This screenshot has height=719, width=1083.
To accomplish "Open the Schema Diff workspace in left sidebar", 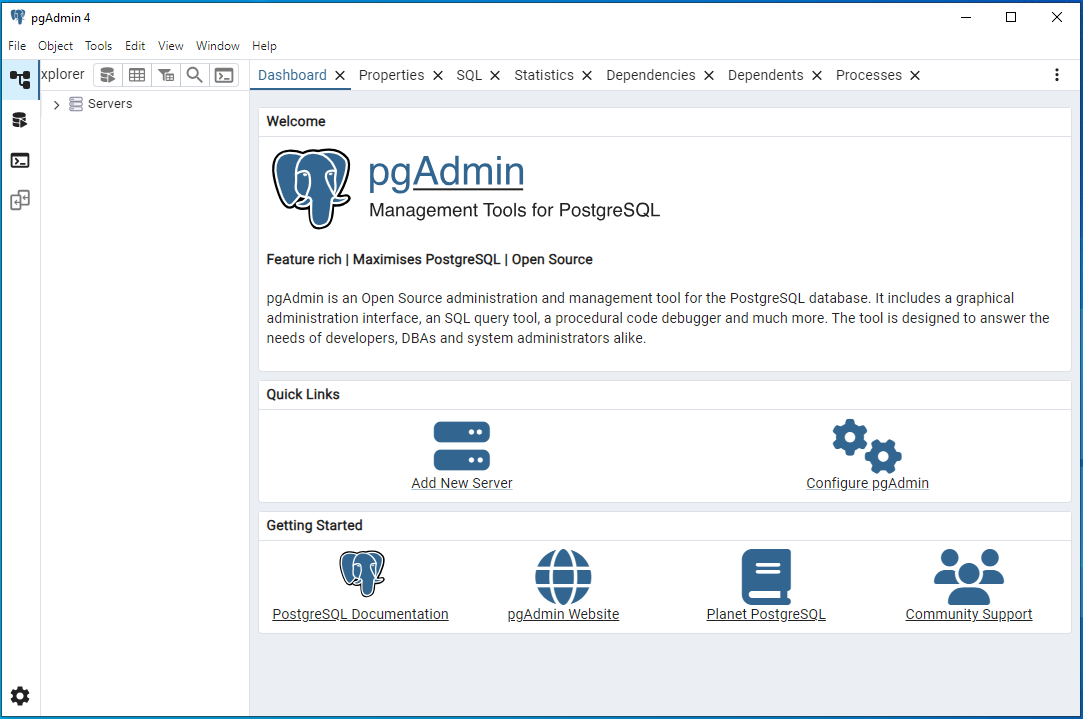I will [x=20, y=200].
